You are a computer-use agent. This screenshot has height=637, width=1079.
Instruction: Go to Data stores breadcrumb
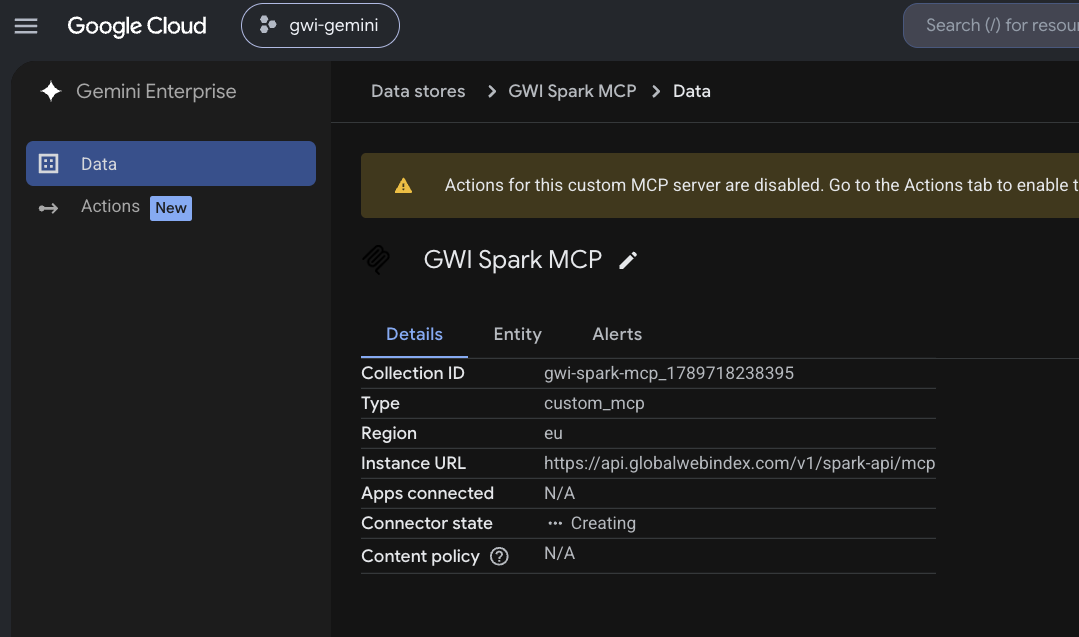pos(418,91)
